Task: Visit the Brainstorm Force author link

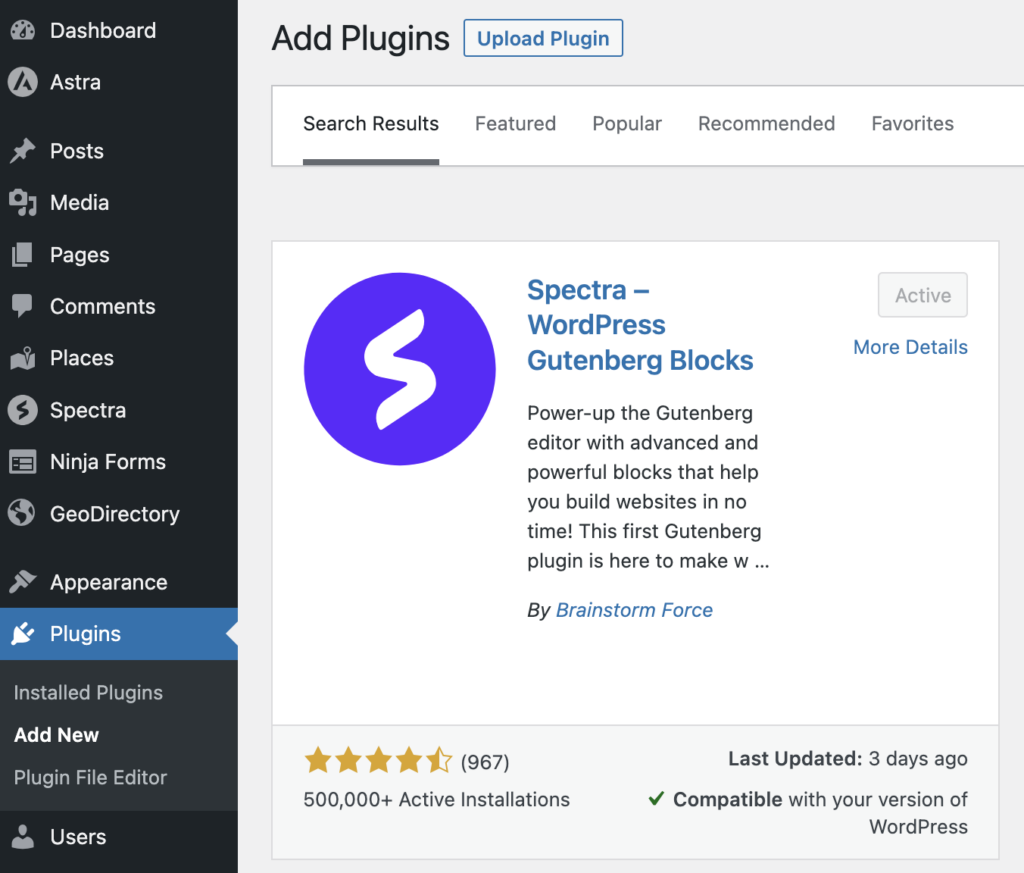Action: tap(634, 610)
